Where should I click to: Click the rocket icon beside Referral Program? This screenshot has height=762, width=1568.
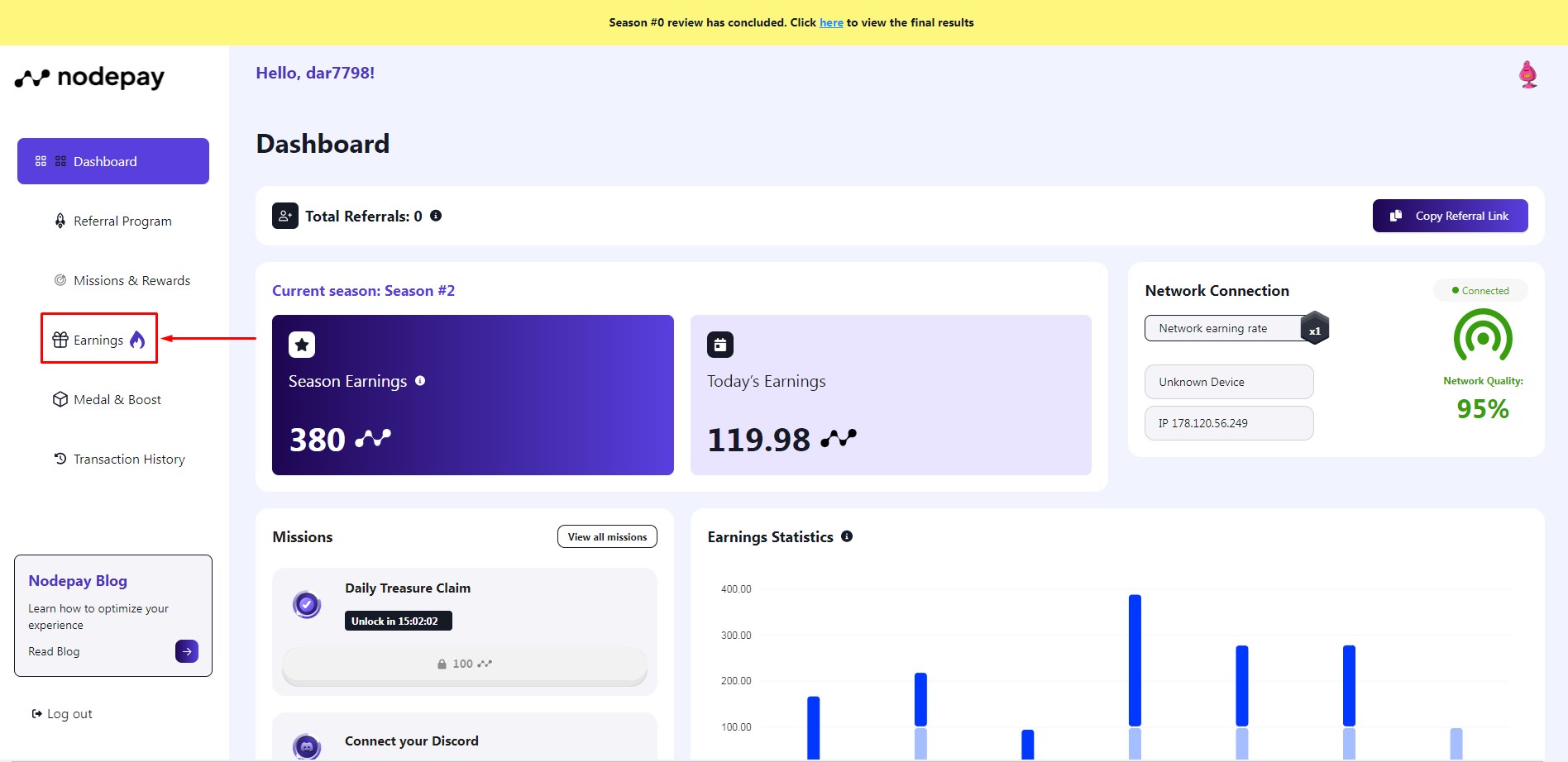60,221
